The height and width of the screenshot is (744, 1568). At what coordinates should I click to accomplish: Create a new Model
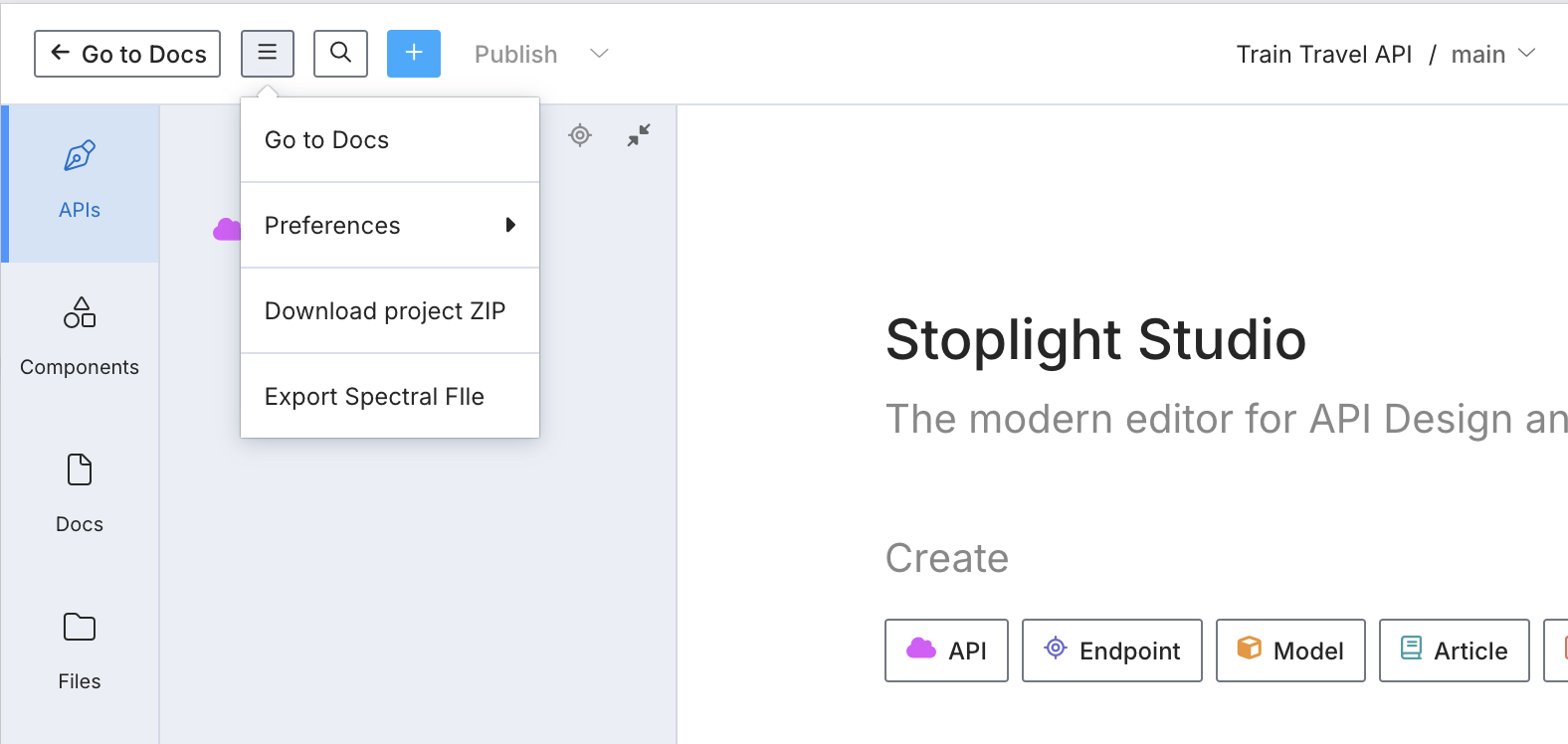(1290, 651)
